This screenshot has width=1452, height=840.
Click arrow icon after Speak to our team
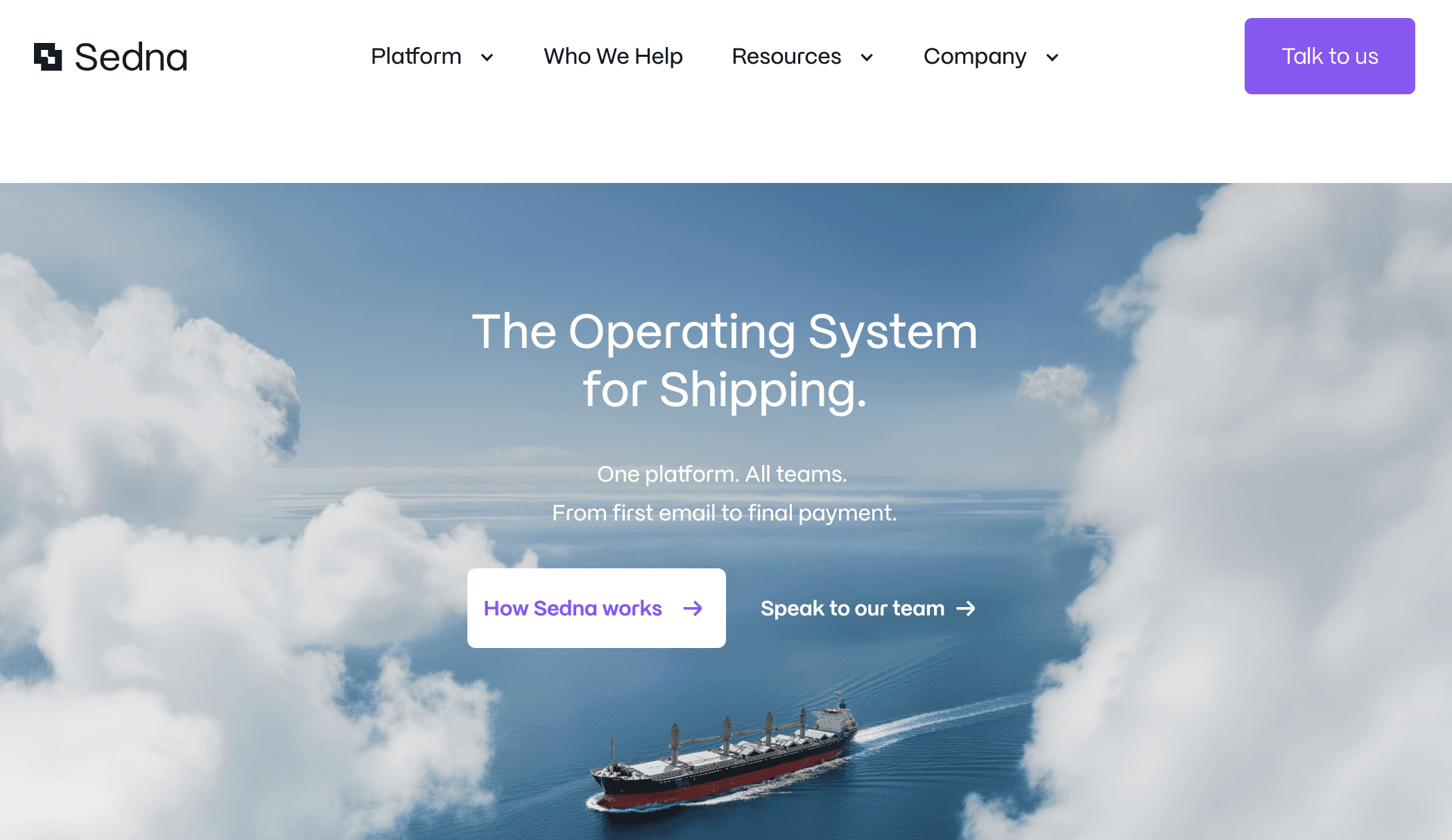click(x=966, y=609)
